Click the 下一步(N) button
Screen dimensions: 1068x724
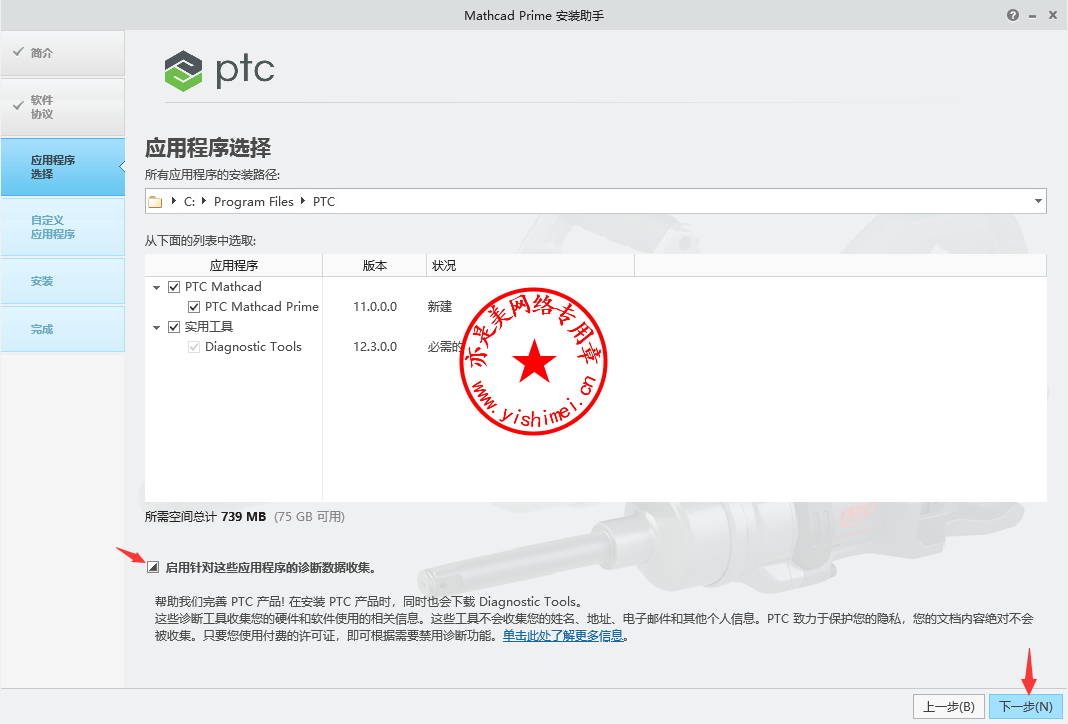tap(1026, 707)
